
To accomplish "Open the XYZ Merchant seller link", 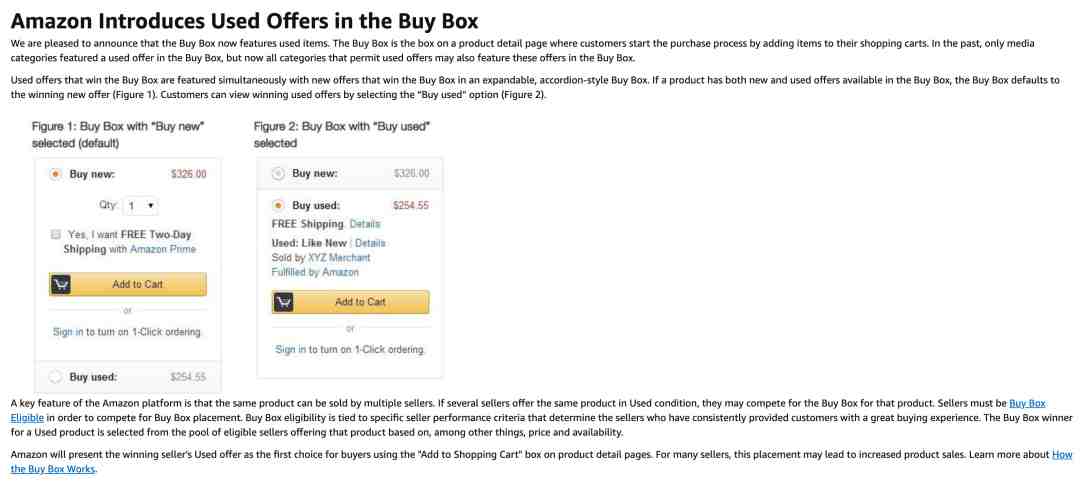I will tap(339, 258).
